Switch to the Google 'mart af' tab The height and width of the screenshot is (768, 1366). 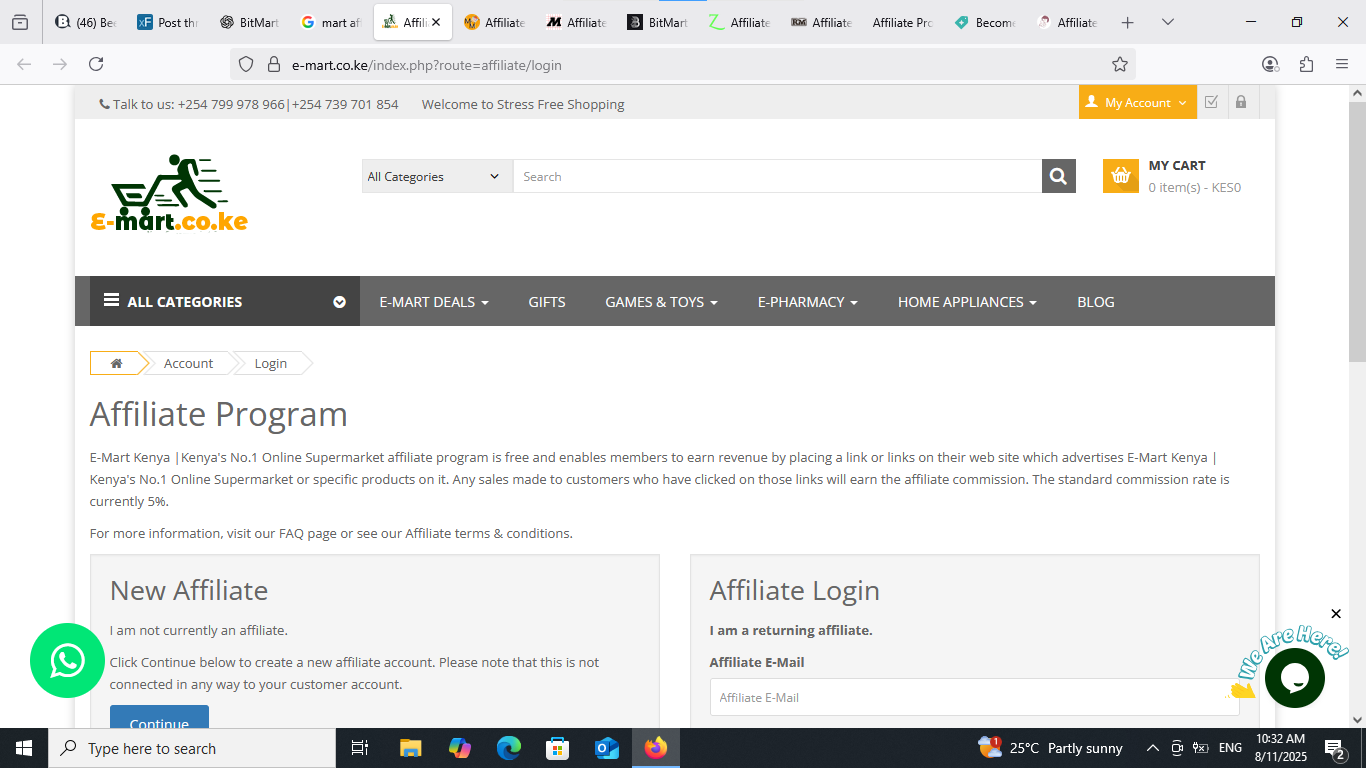coord(331,22)
